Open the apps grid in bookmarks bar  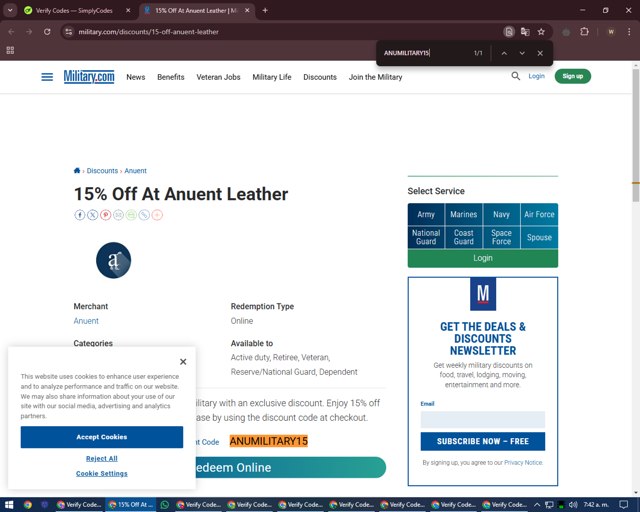[10, 50]
